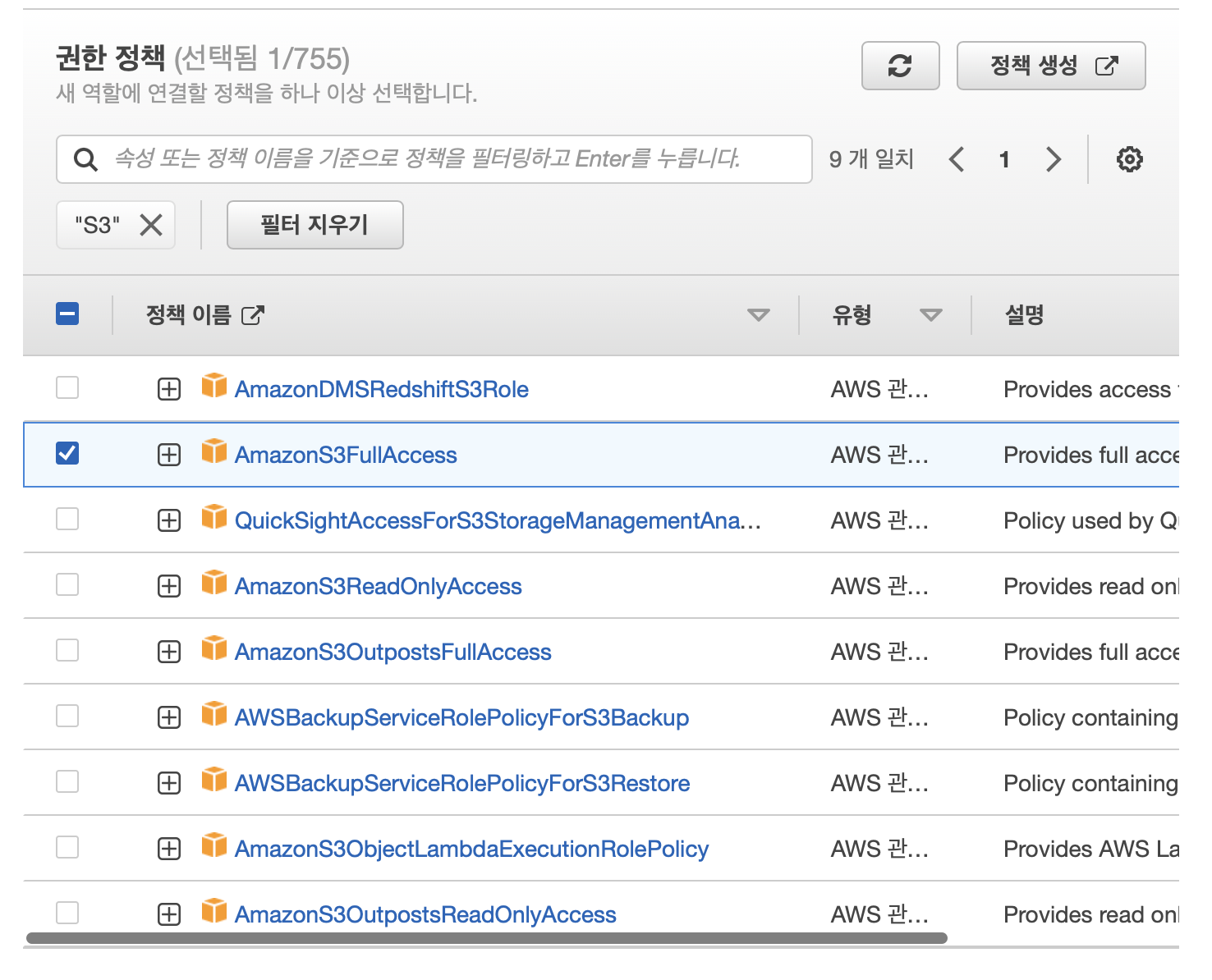The width and height of the screenshot is (1212, 980).
Task: Click the "9 개 일치" match count text
Action: coord(871,159)
